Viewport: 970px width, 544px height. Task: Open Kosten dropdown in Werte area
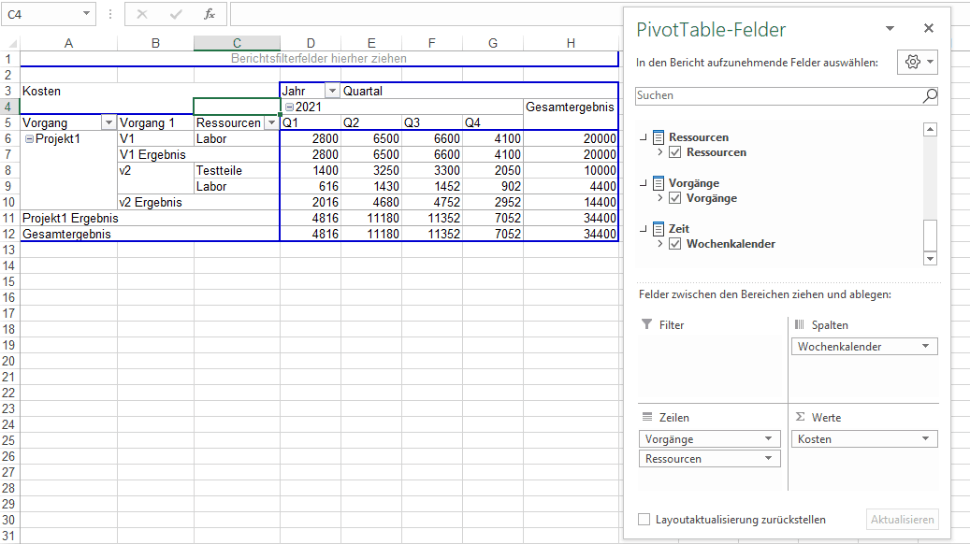pyautogui.click(x=925, y=439)
